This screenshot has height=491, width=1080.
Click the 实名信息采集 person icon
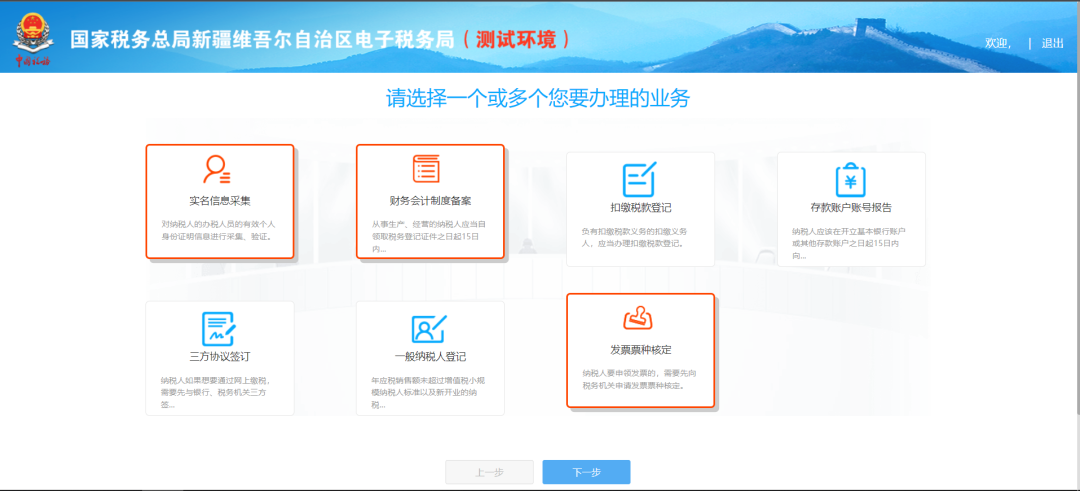coord(217,169)
